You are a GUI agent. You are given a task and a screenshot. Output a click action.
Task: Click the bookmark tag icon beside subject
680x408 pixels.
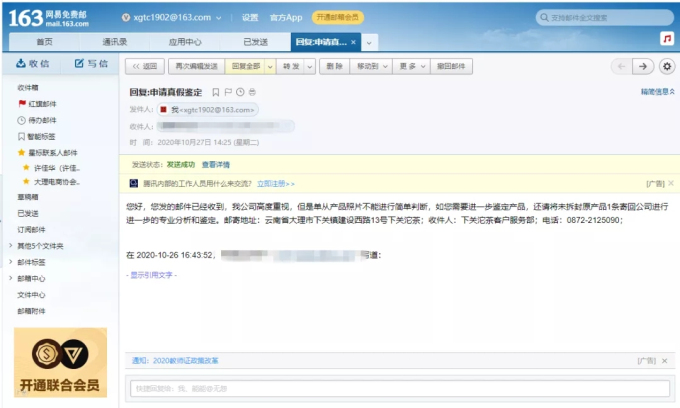pos(215,92)
